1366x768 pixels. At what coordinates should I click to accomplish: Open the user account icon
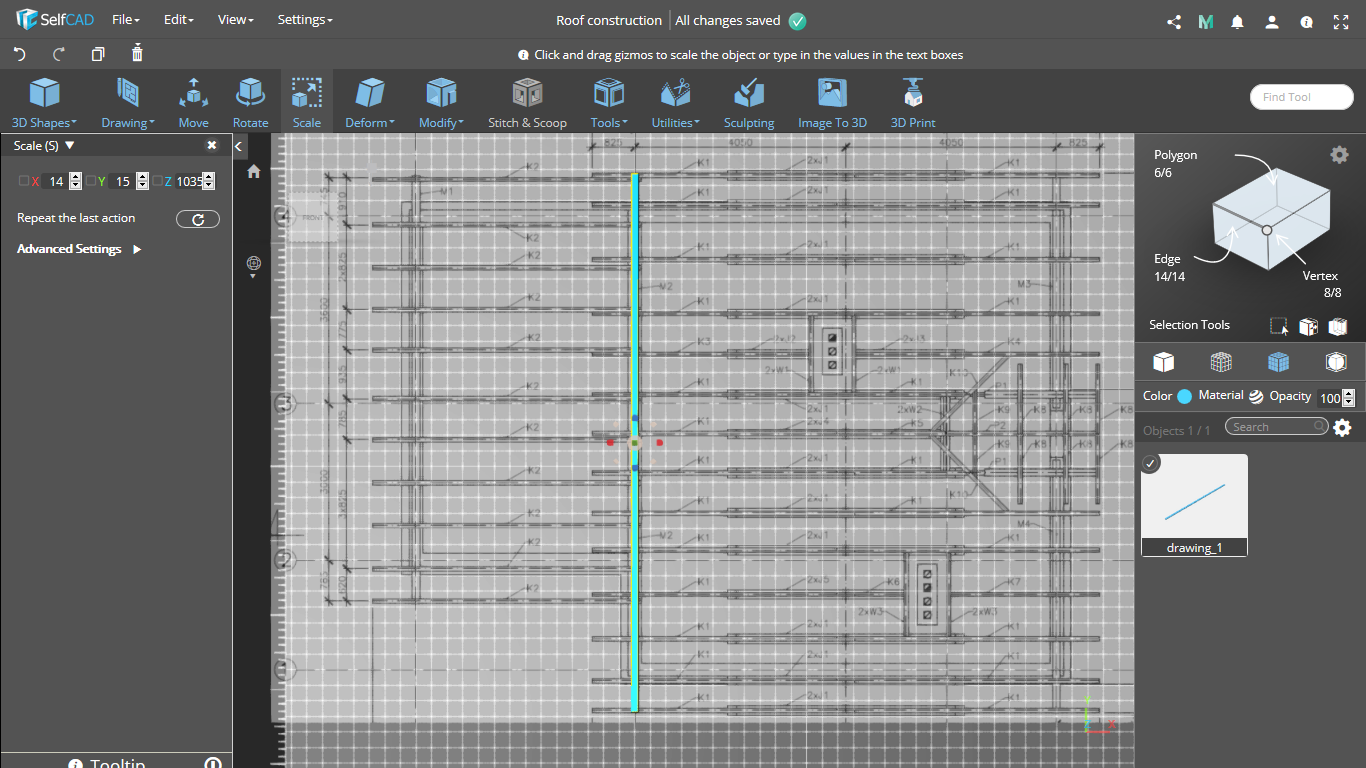click(1271, 21)
